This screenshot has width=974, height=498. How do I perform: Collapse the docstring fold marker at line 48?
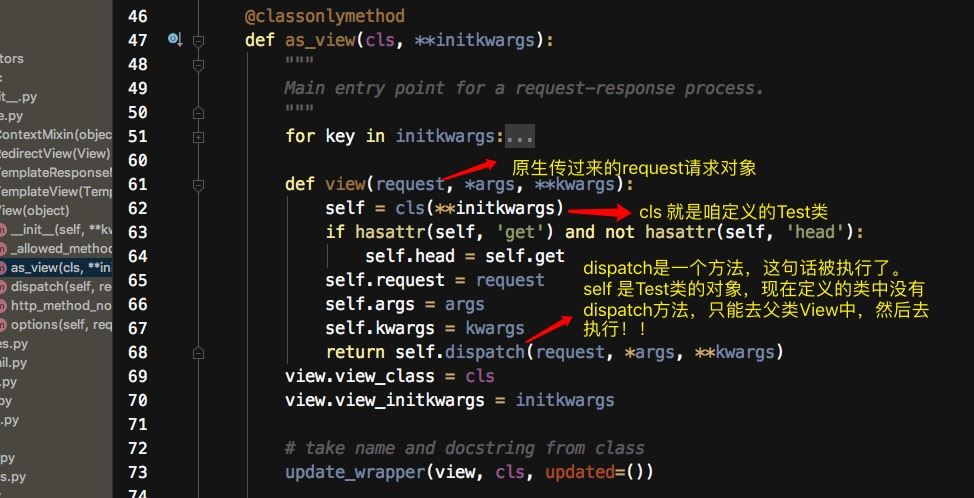(198, 65)
